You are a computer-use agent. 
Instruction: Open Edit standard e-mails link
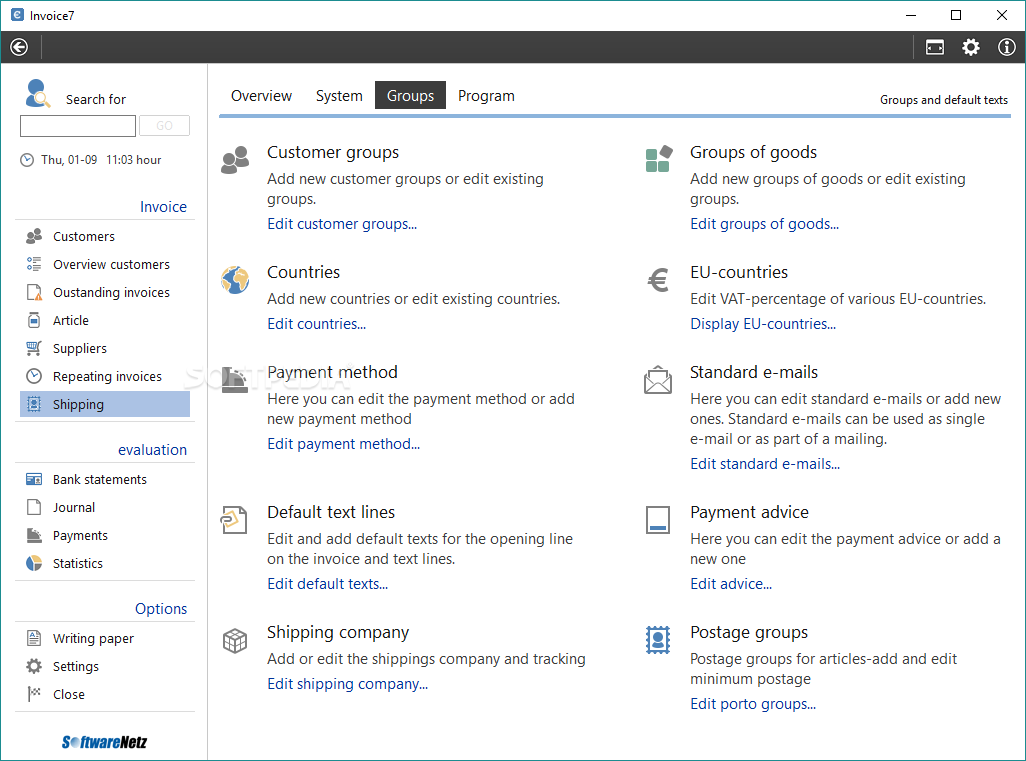point(765,464)
